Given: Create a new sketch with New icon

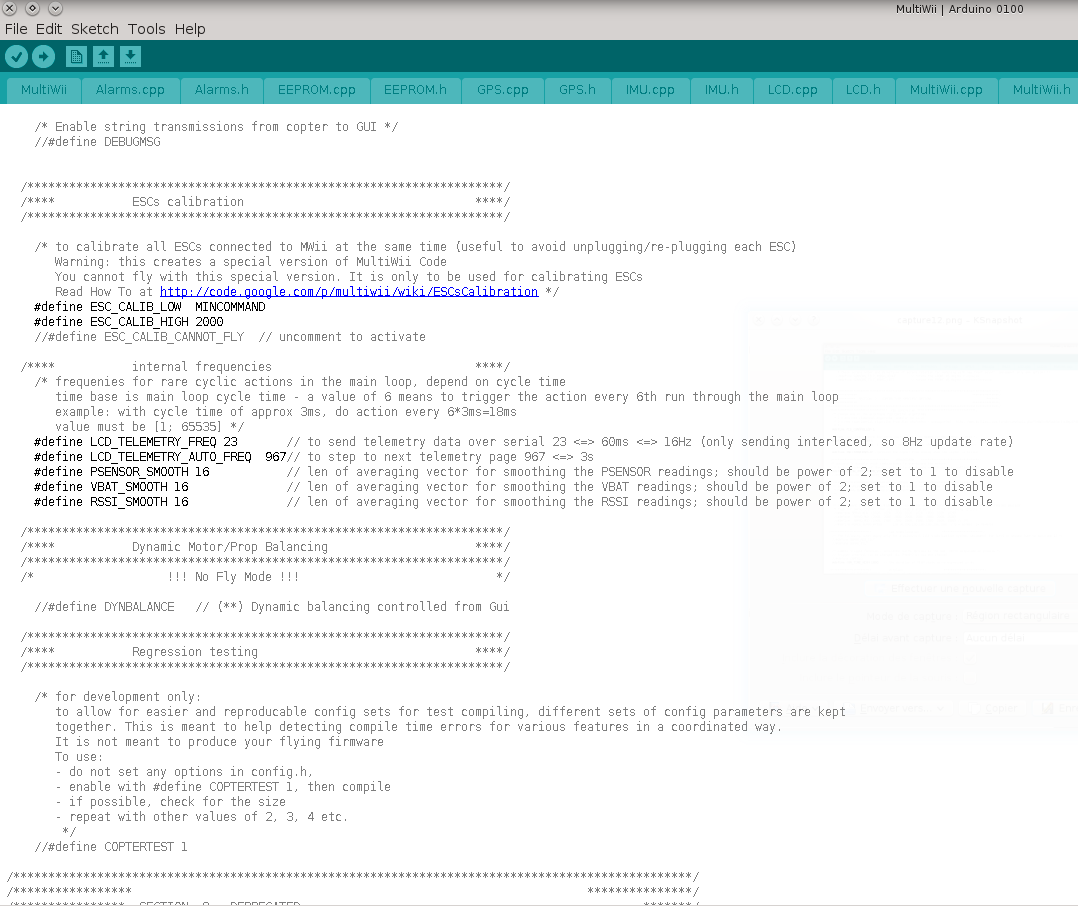Looking at the screenshot, I should click(76, 57).
